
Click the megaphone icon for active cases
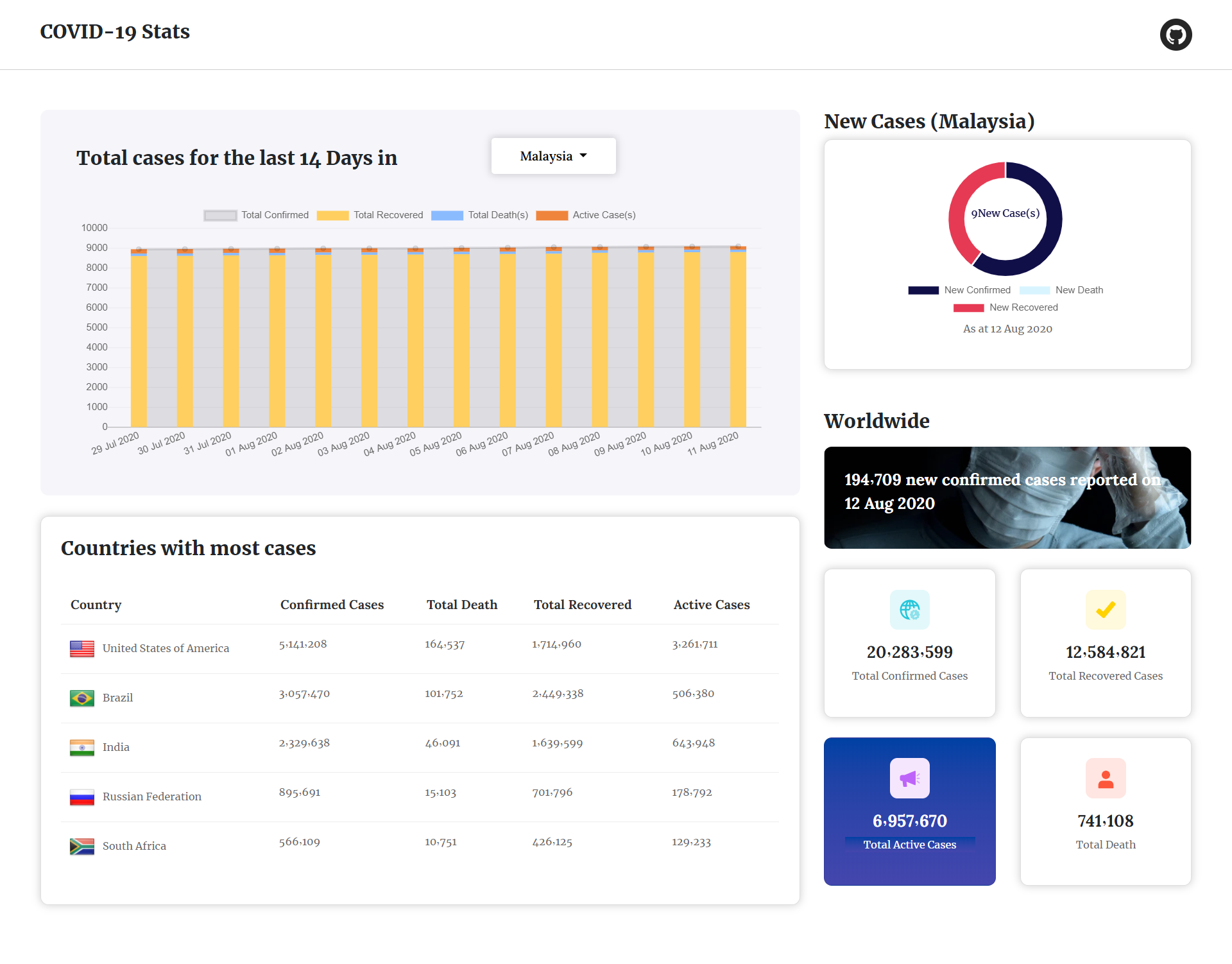(x=910, y=779)
